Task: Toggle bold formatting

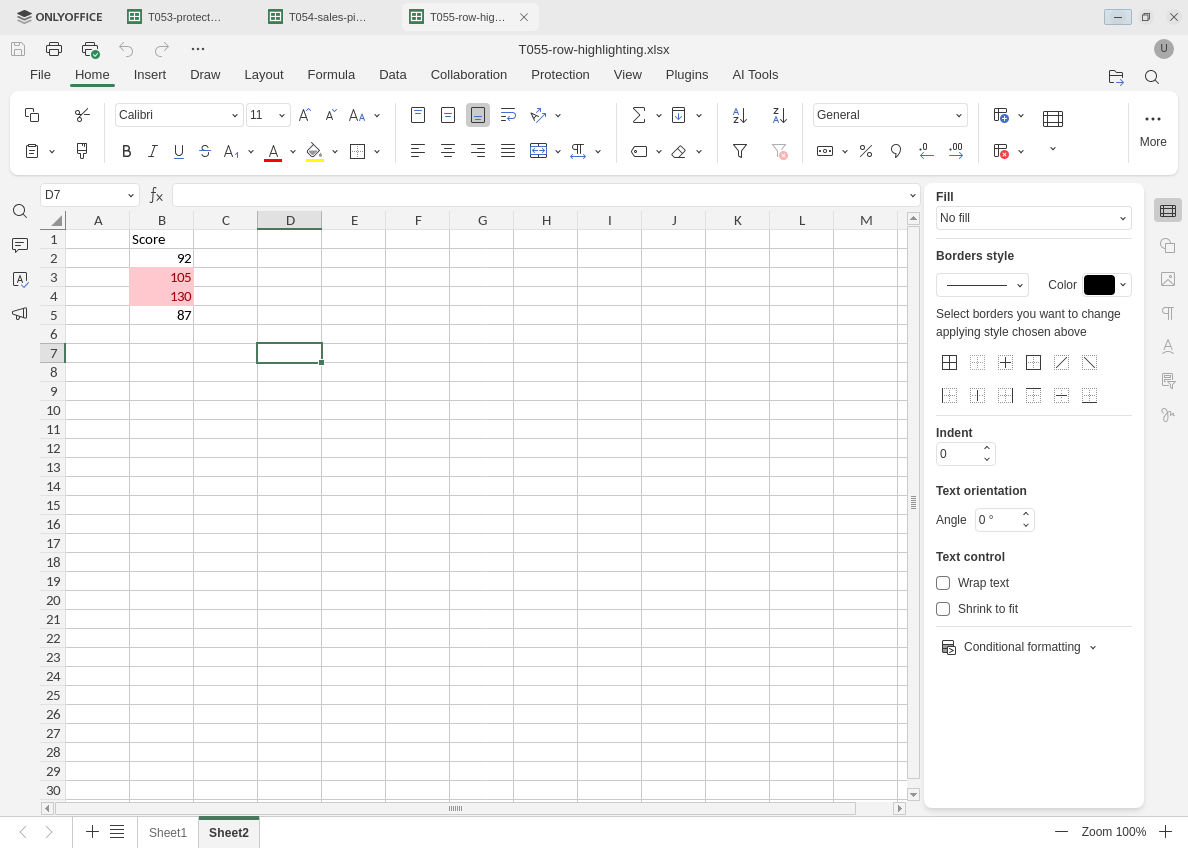Action: tap(127, 151)
